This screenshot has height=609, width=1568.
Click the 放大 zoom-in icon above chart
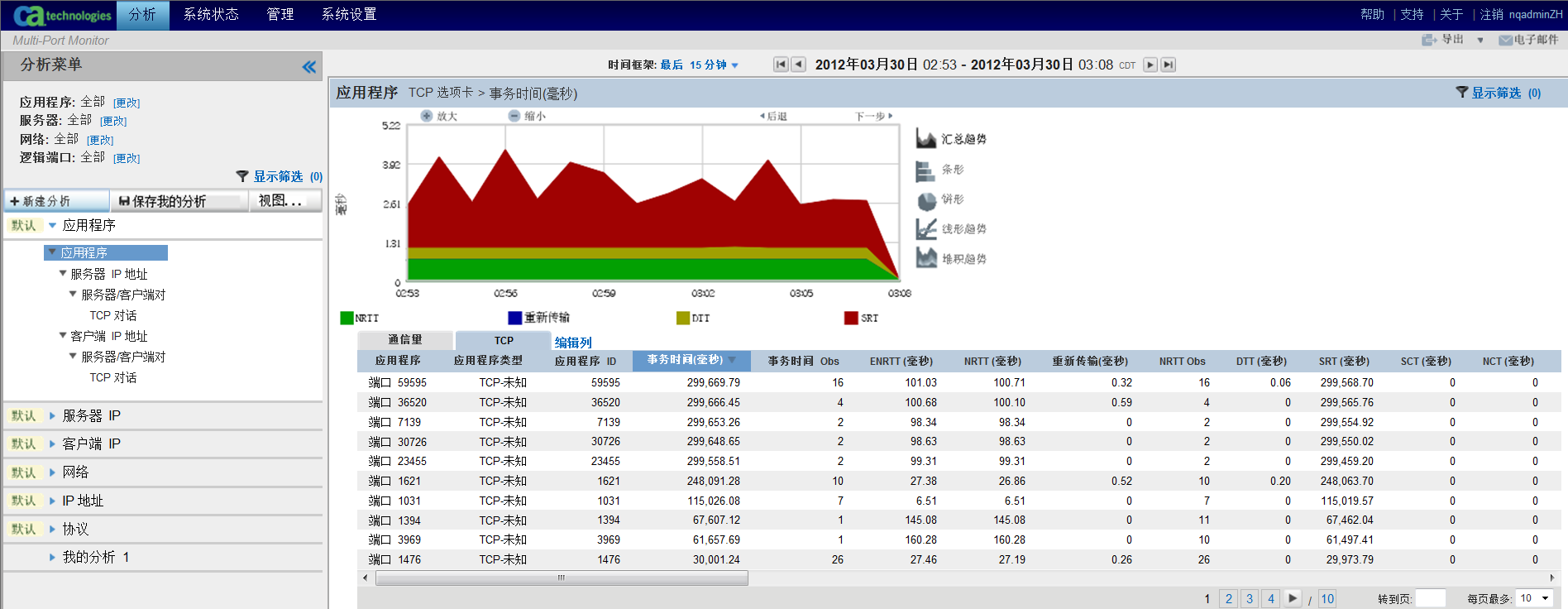427,116
